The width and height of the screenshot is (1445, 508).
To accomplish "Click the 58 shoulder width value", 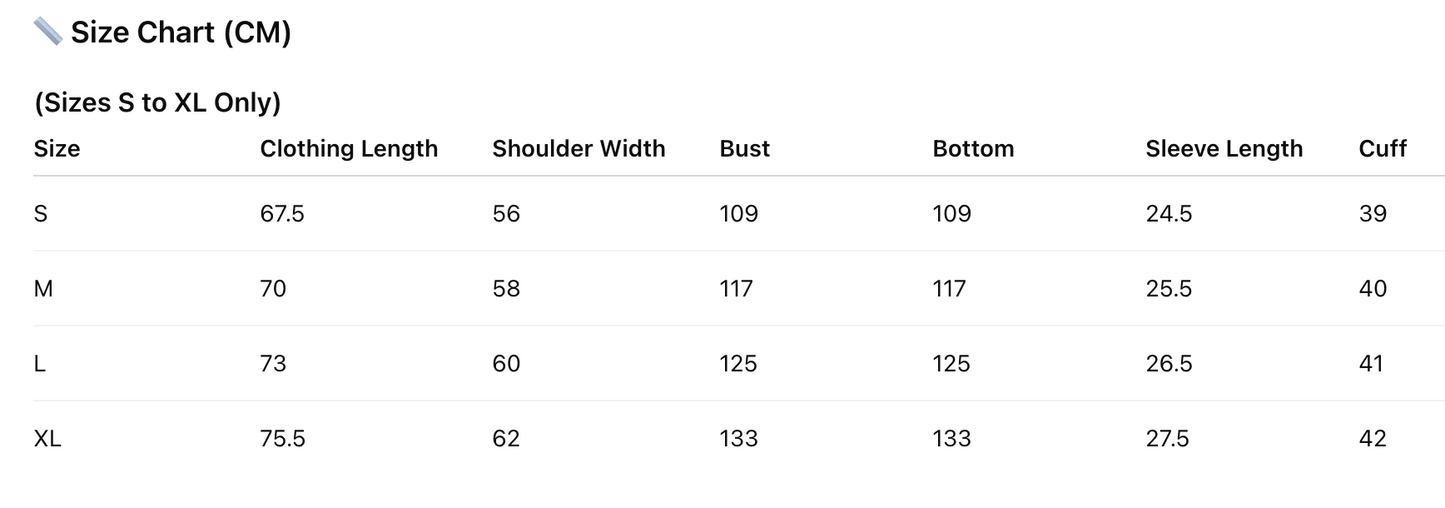I will [x=506, y=289].
